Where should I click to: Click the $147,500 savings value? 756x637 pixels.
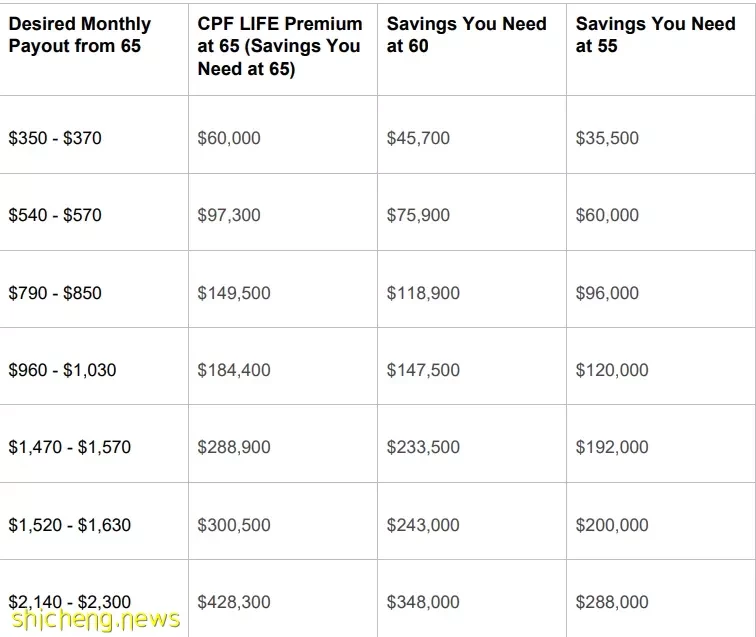pyautogui.click(x=423, y=370)
